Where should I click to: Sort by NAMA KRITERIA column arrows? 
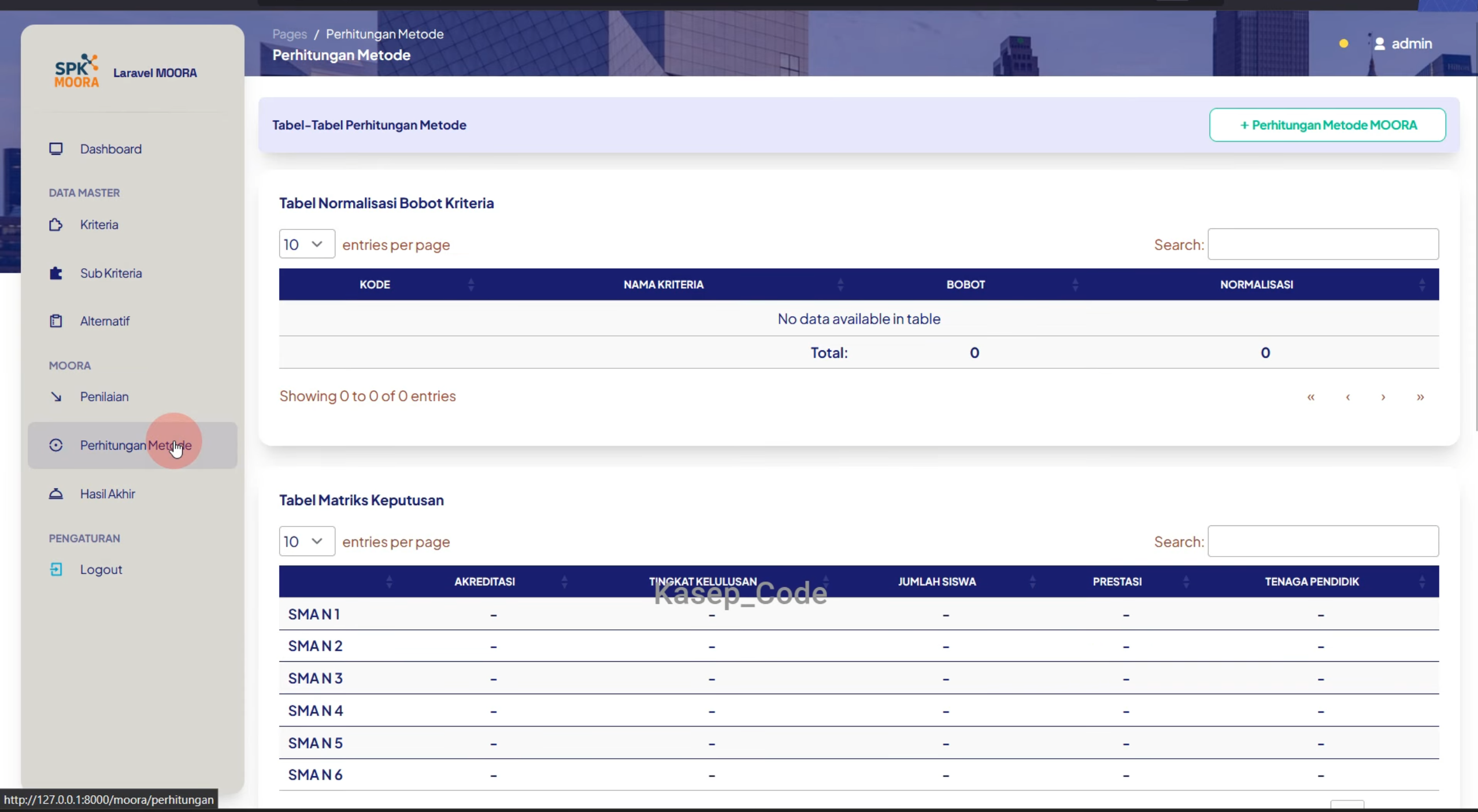840,284
